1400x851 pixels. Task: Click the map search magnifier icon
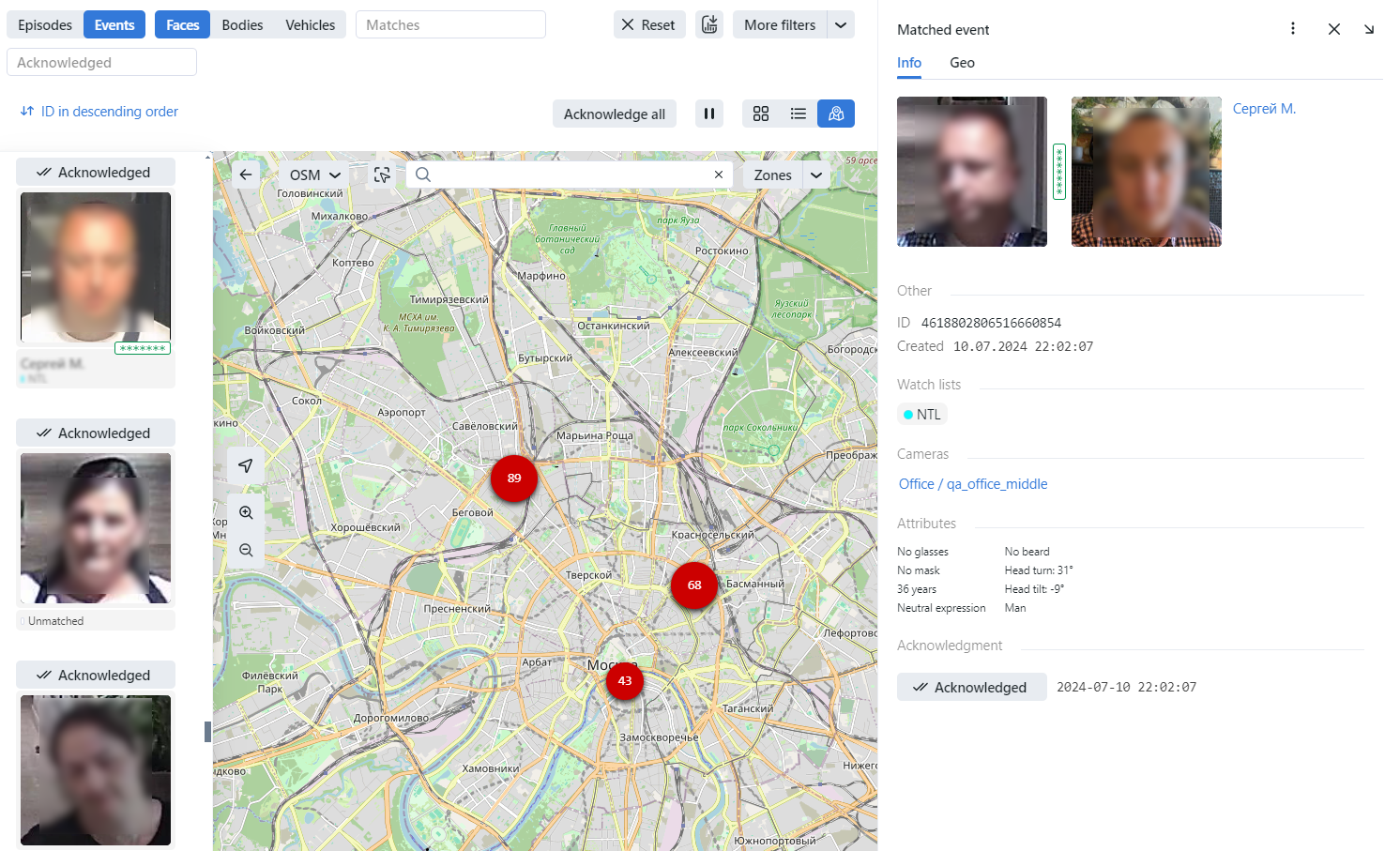click(x=423, y=175)
